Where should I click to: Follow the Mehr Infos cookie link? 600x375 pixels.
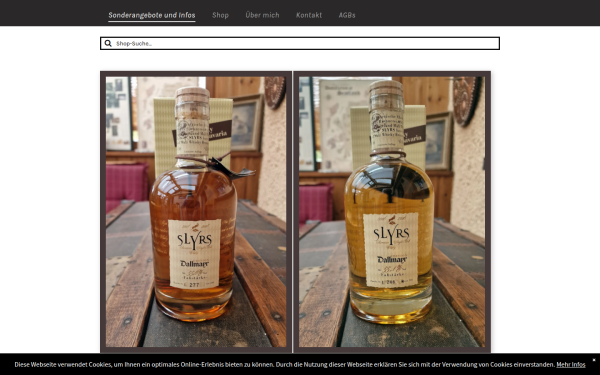coord(571,365)
